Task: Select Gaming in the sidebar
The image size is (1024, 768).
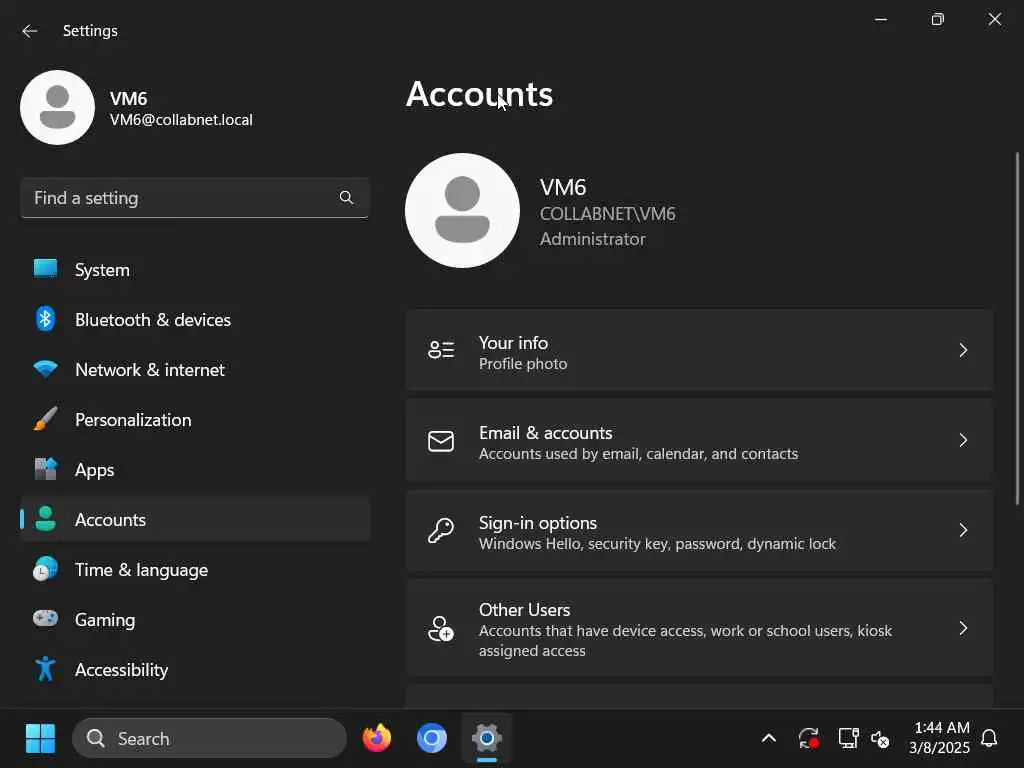Action: 195,619
